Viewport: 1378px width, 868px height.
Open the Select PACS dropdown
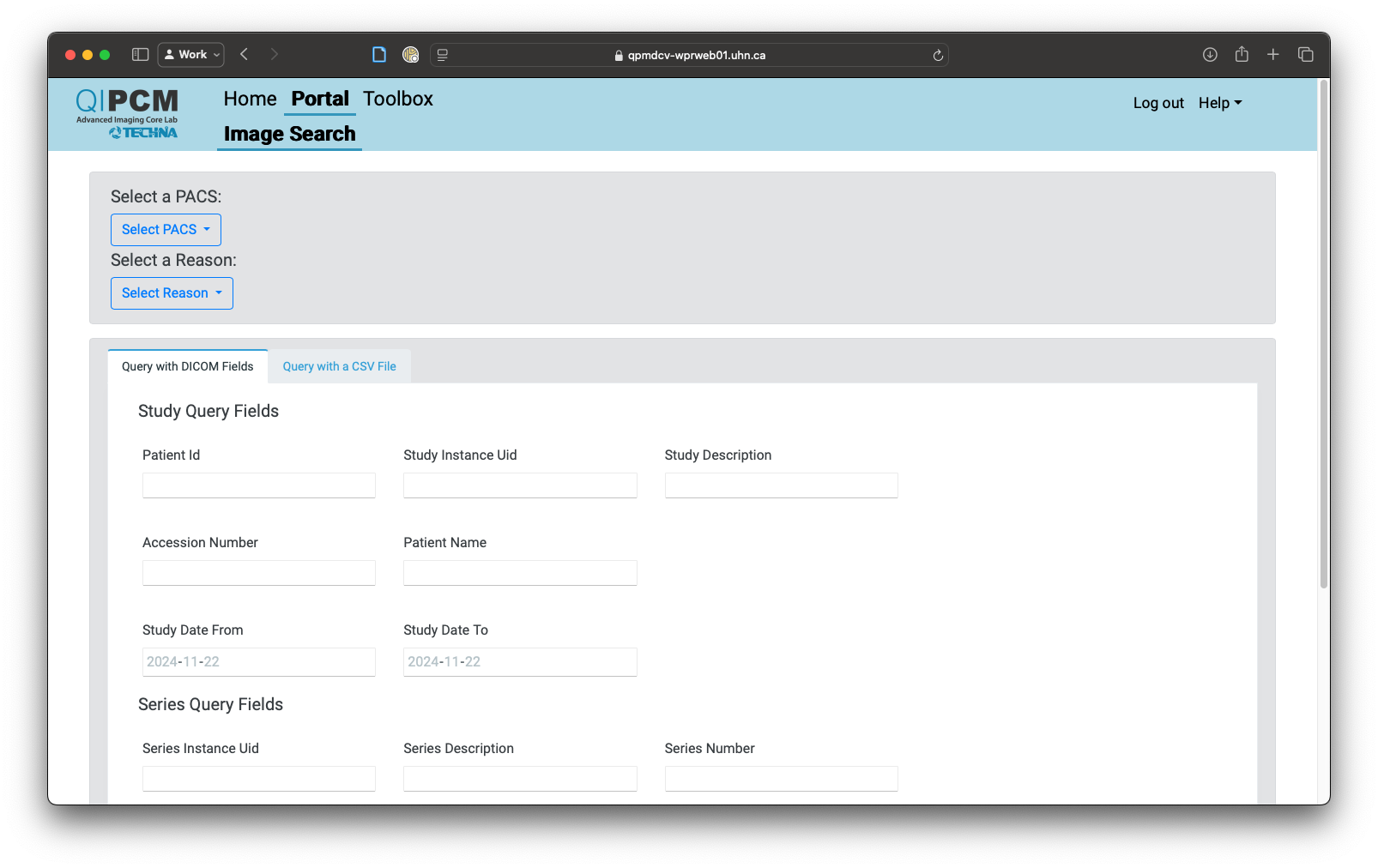click(x=166, y=229)
